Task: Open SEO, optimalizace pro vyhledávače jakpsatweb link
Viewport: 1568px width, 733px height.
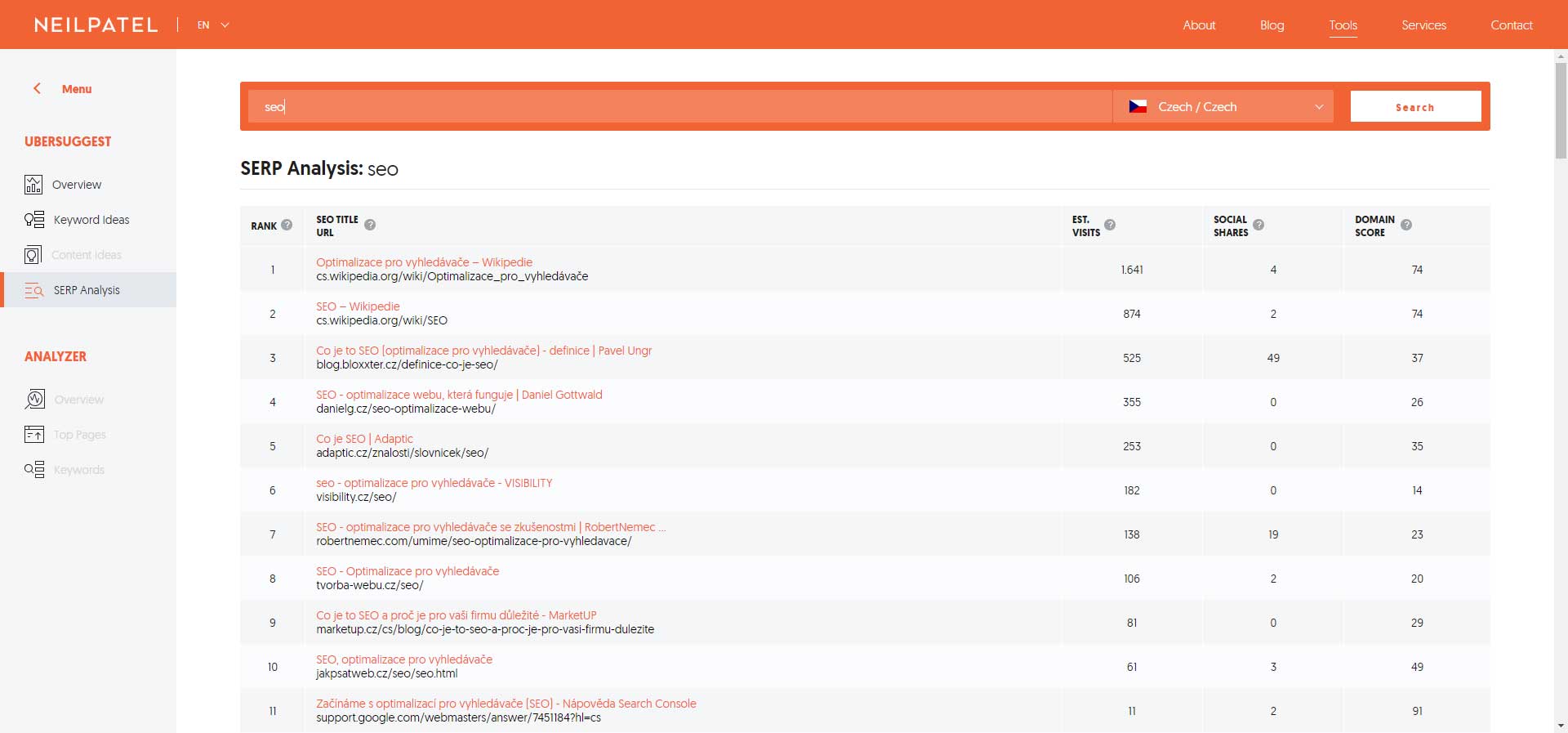Action: coord(404,659)
